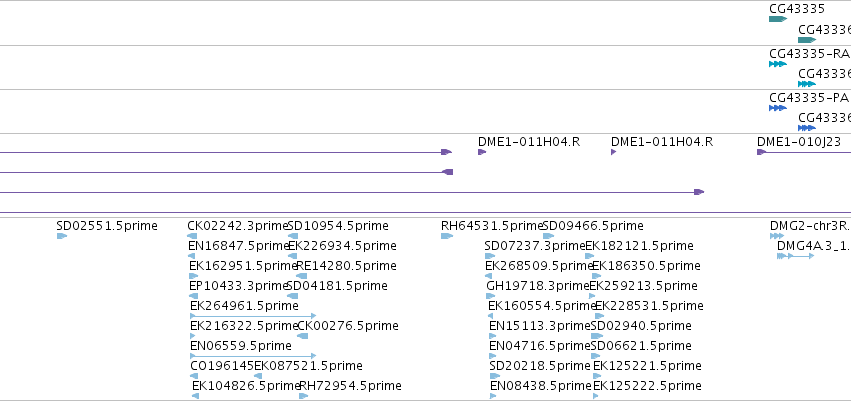Viewport: 851px width, 401px height.
Task: Click the CK00276.5prime EST glyph
Action: (303, 336)
